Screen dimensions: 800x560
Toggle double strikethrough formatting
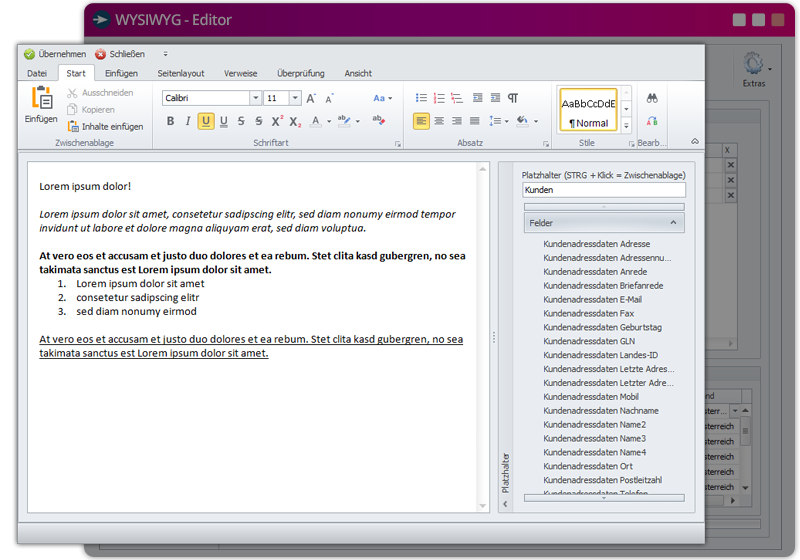[x=259, y=121]
